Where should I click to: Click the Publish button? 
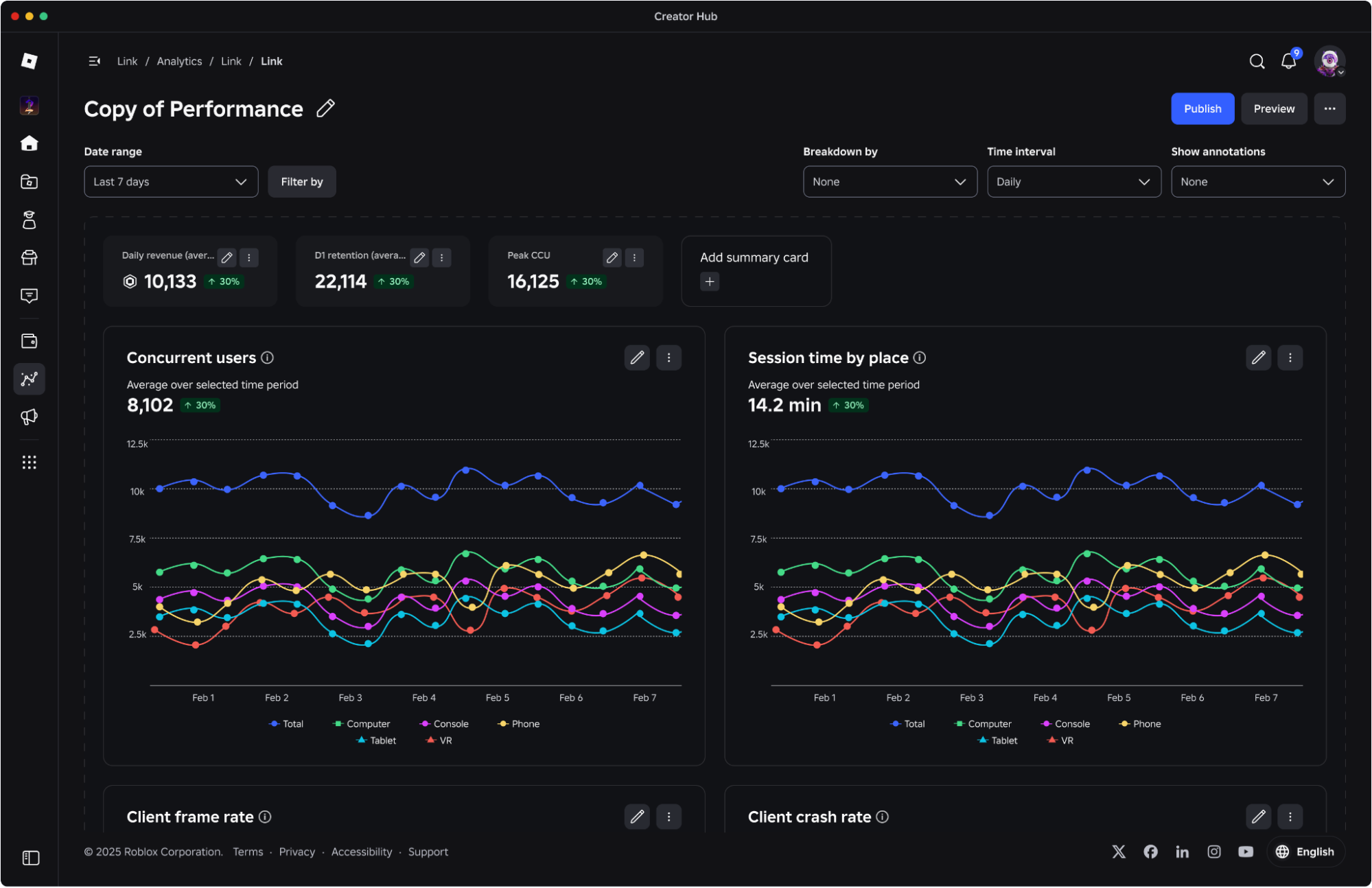(1202, 108)
